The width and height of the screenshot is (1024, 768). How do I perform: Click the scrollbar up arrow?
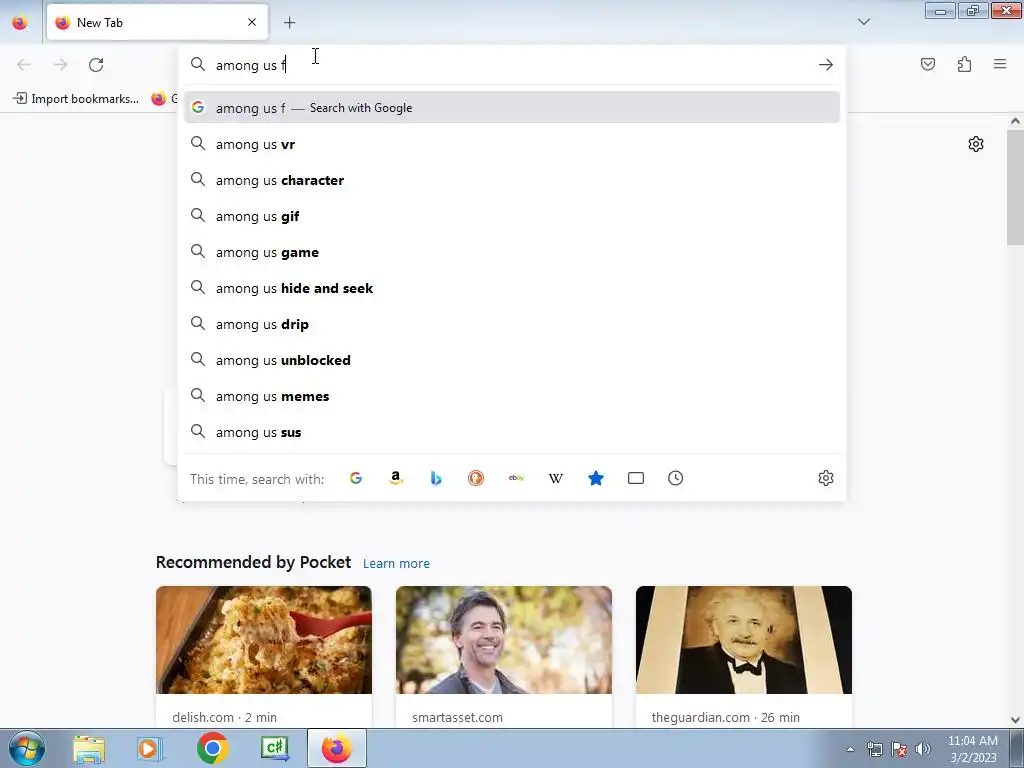point(1015,121)
